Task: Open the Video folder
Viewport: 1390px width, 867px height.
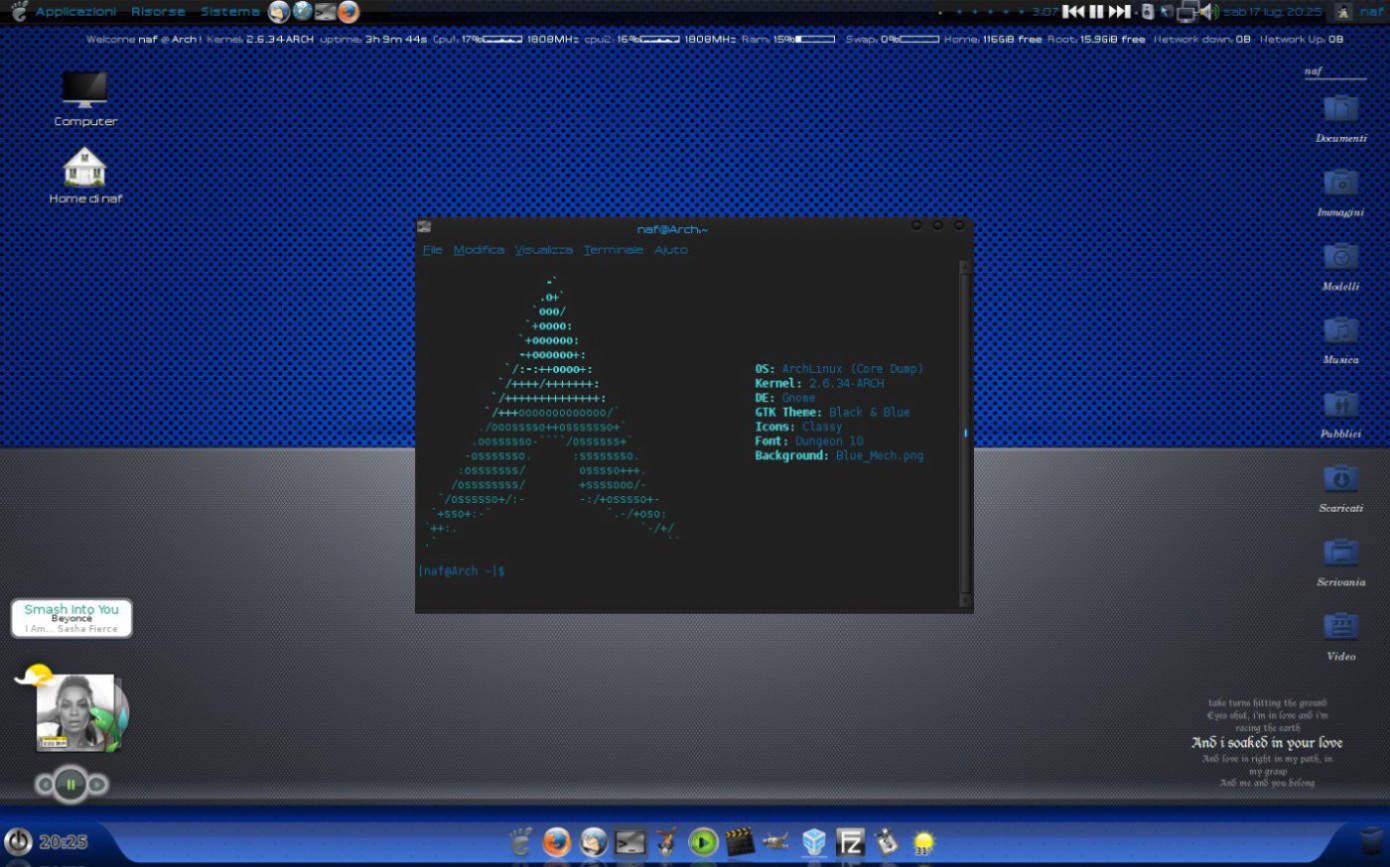Action: click(x=1341, y=636)
